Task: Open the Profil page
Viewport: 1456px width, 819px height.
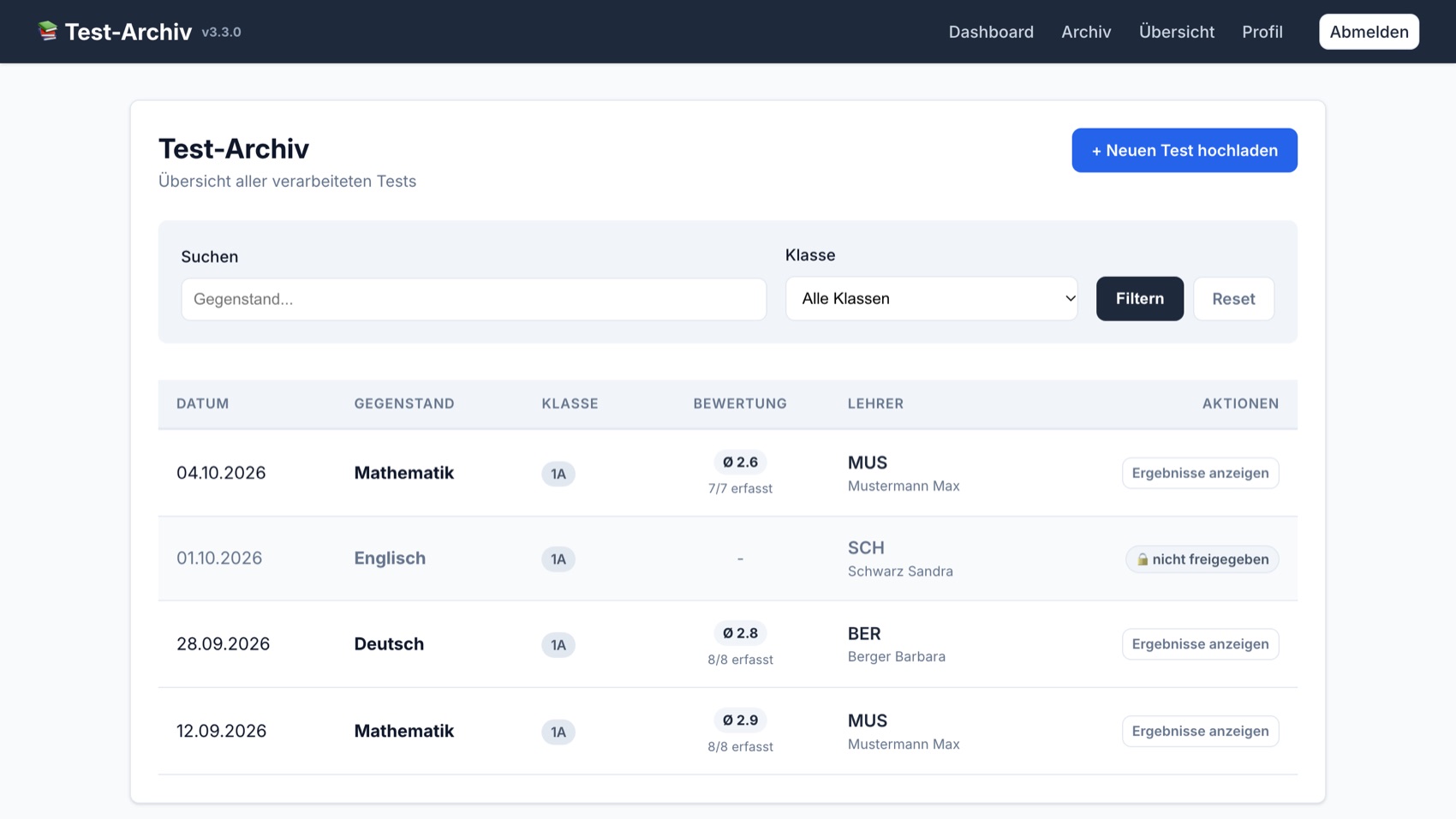Action: (x=1262, y=32)
